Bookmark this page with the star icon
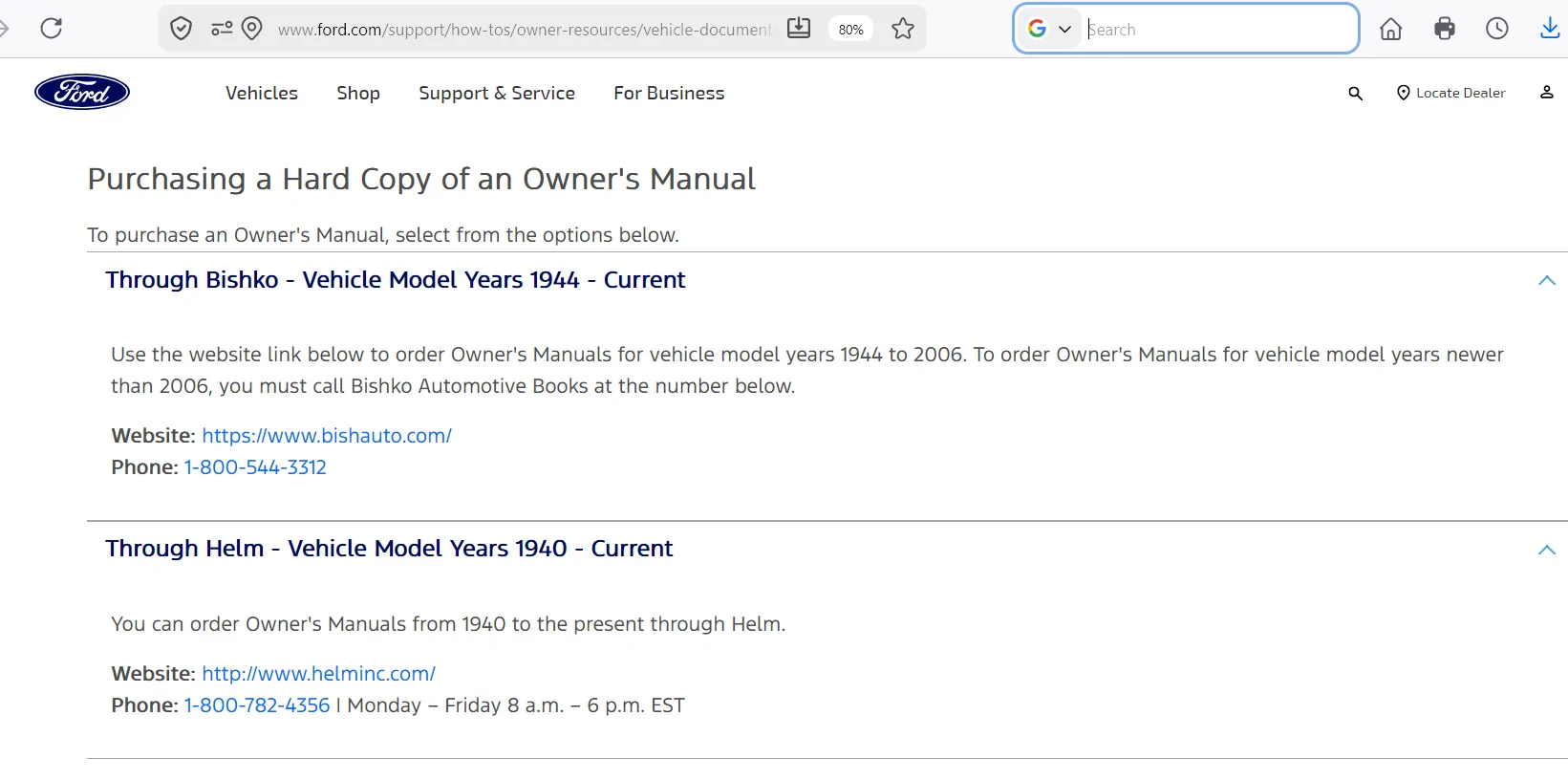Image resolution: width=1568 pixels, height=780 pixels. pos(903,29)
